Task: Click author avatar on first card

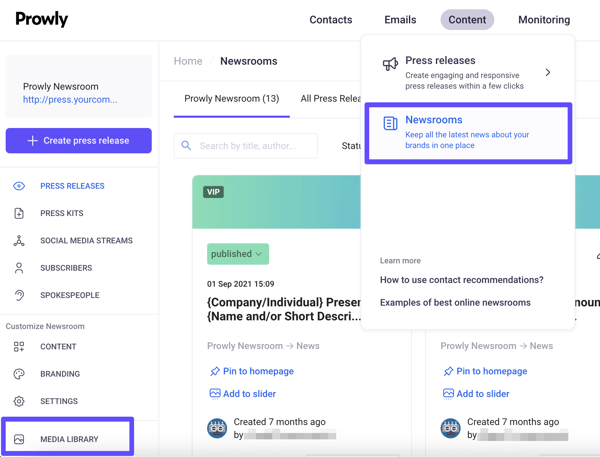Action: (217, 428)
